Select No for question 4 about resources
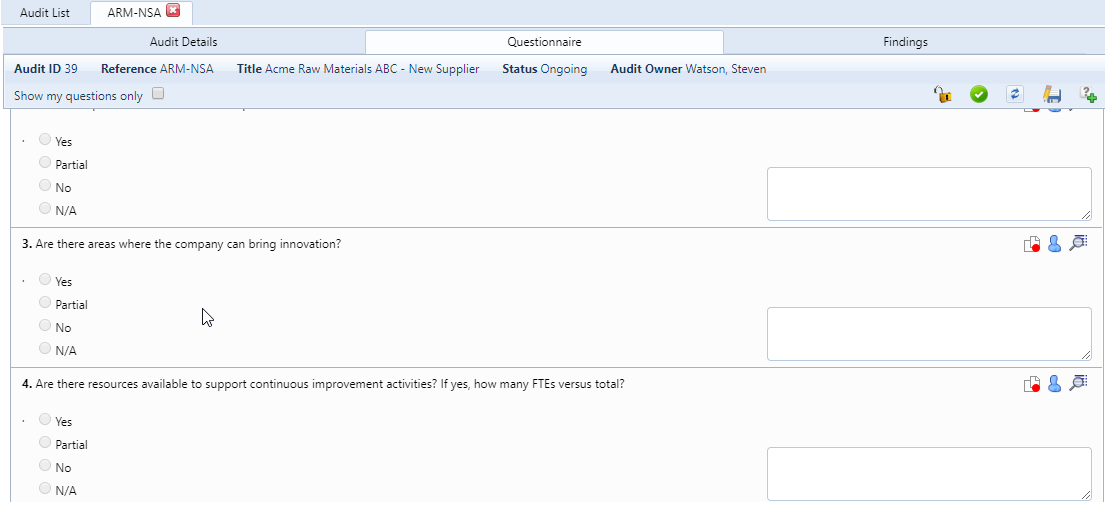 pyautogui.click(x=45, y=465)
